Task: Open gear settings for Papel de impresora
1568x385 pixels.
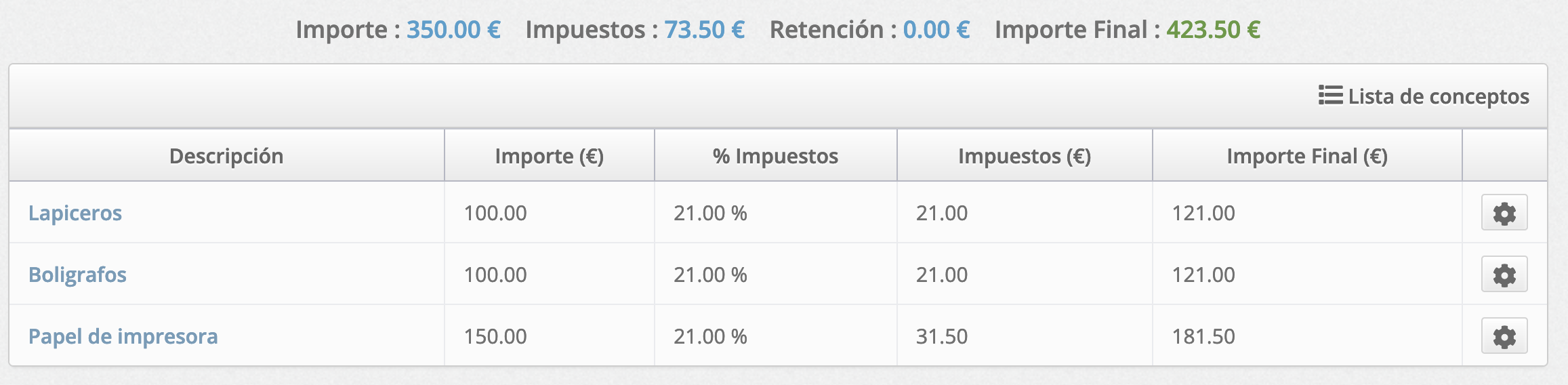Action: tap(1504, 336)
